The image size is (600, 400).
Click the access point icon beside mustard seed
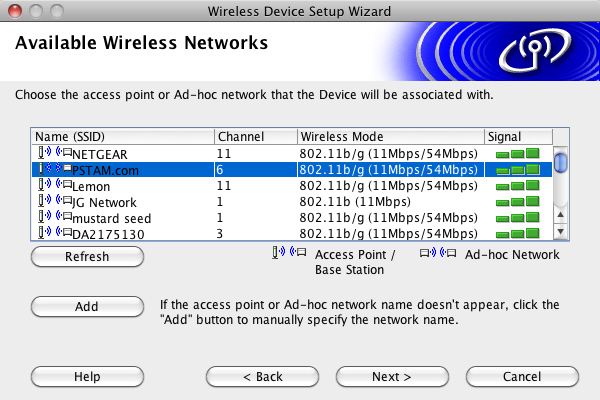click(x=55, y=217)
